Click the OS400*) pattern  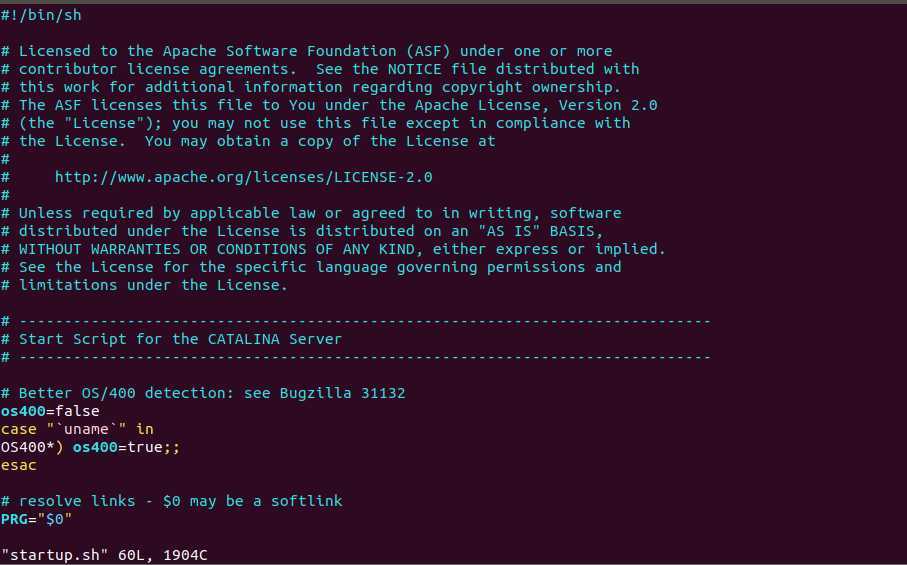click(32, 447)
